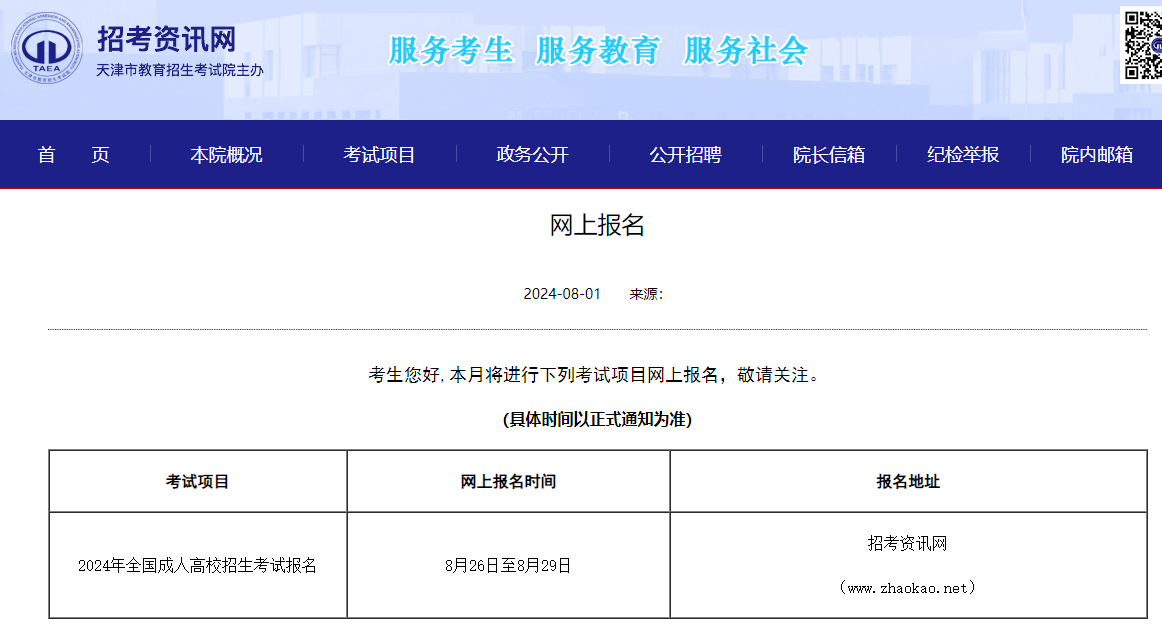This screenshot has width=1162, height=626.
Task: Click the 报名地址 column header
Action: 908,482
